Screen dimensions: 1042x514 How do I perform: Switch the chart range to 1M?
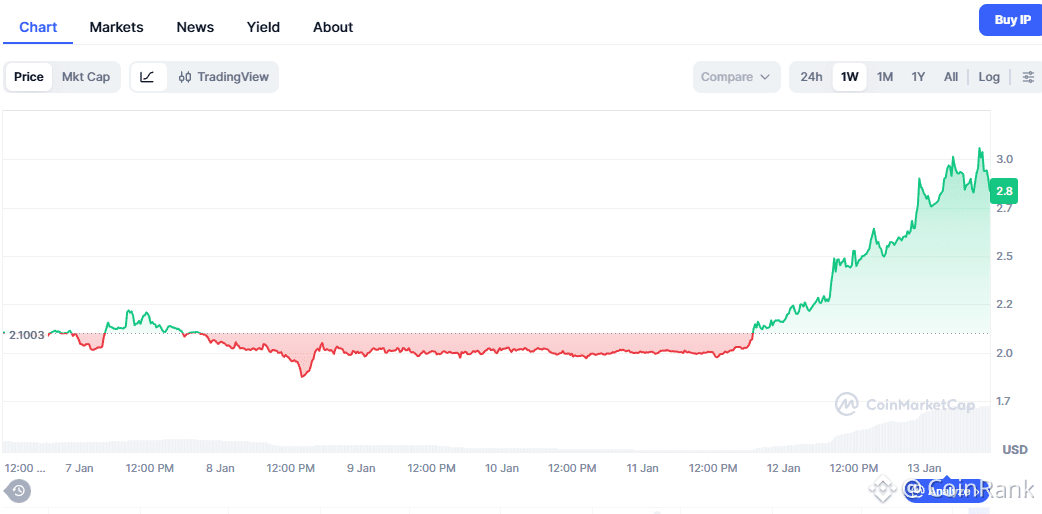884,77
